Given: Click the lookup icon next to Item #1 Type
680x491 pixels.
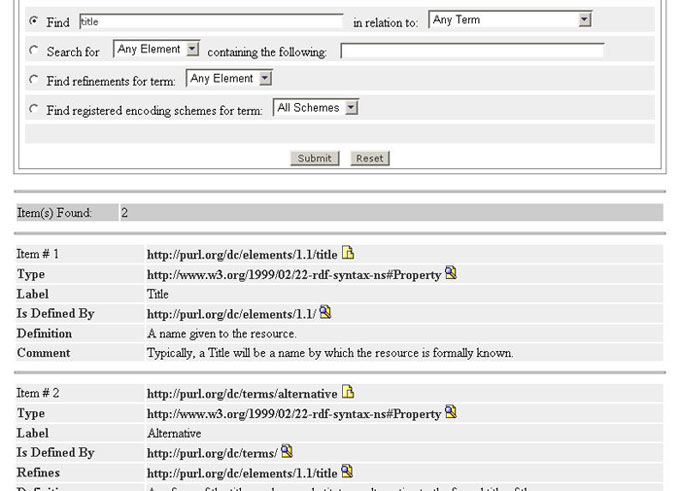Looking at the screenshot, I should coord(451,273).
